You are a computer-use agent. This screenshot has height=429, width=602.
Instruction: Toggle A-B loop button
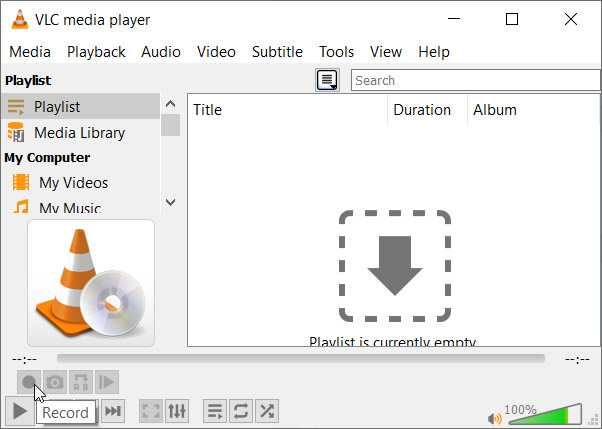coord(81,381)
